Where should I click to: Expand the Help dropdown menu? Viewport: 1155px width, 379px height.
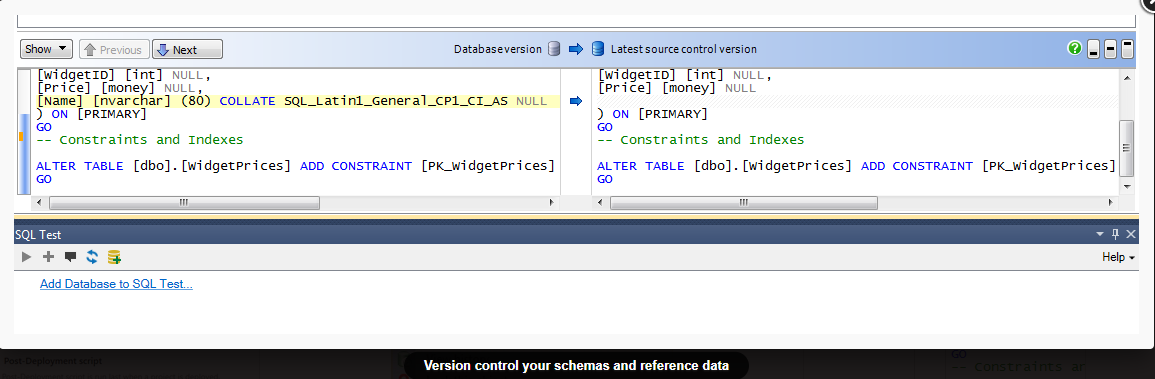pyautogui.click(x=1118, y=257)
